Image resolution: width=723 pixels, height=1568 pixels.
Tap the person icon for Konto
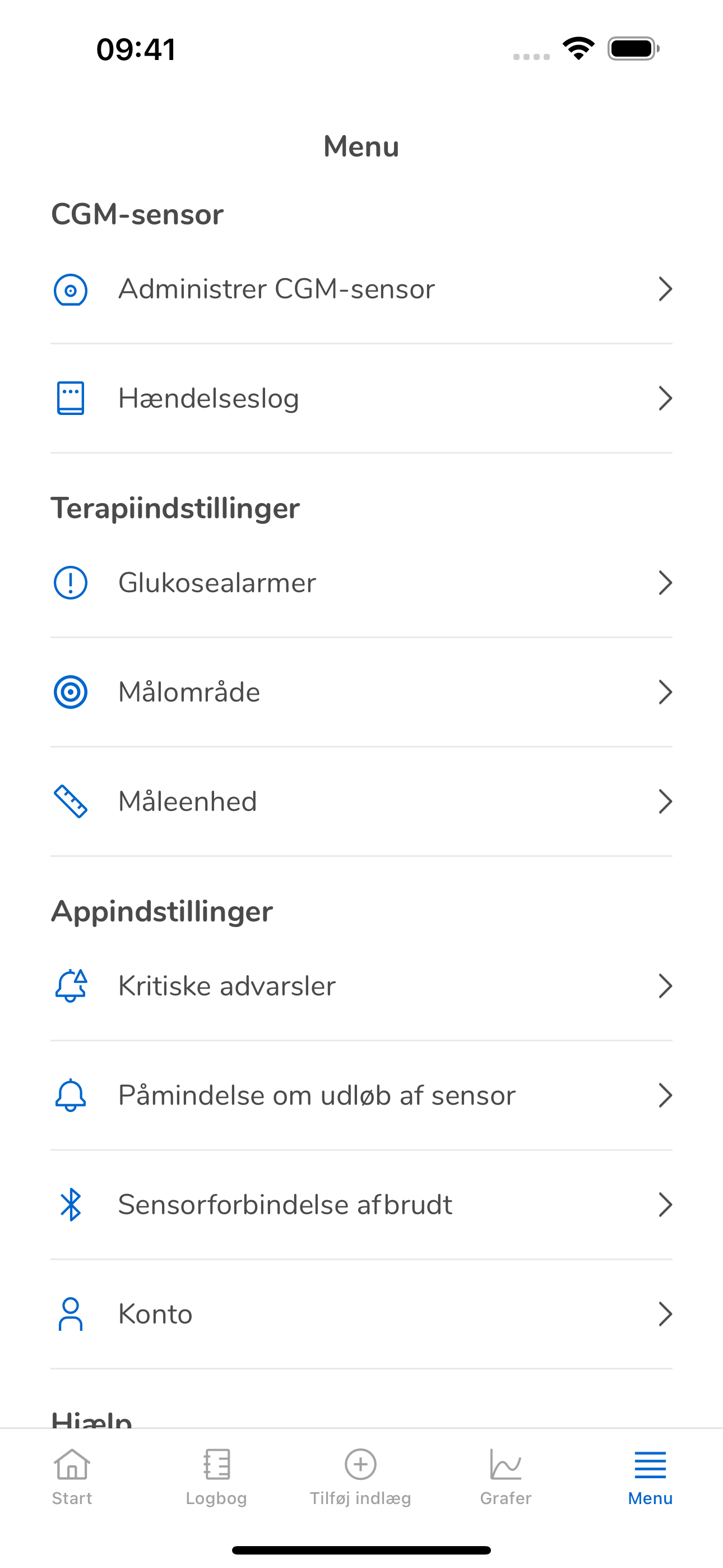pos(71,1314)
